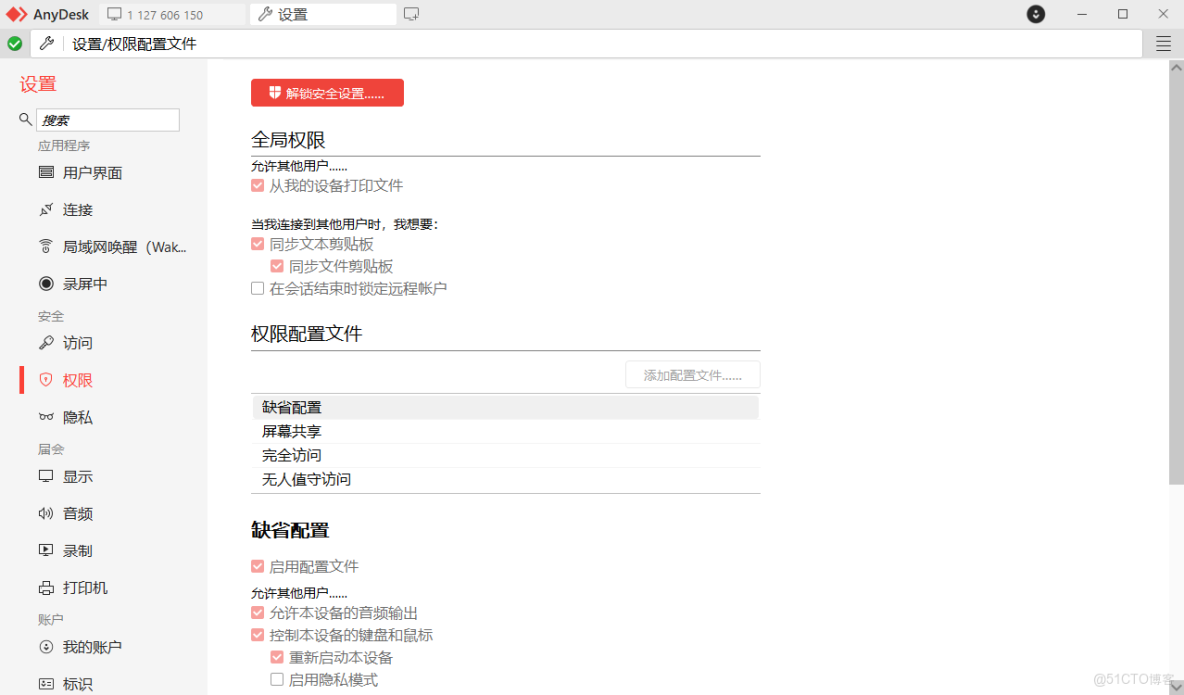1184x695 pixels.
Task: Enable 启用隐私模式 option
Action: pyautogui.click(x=277, y=679)
